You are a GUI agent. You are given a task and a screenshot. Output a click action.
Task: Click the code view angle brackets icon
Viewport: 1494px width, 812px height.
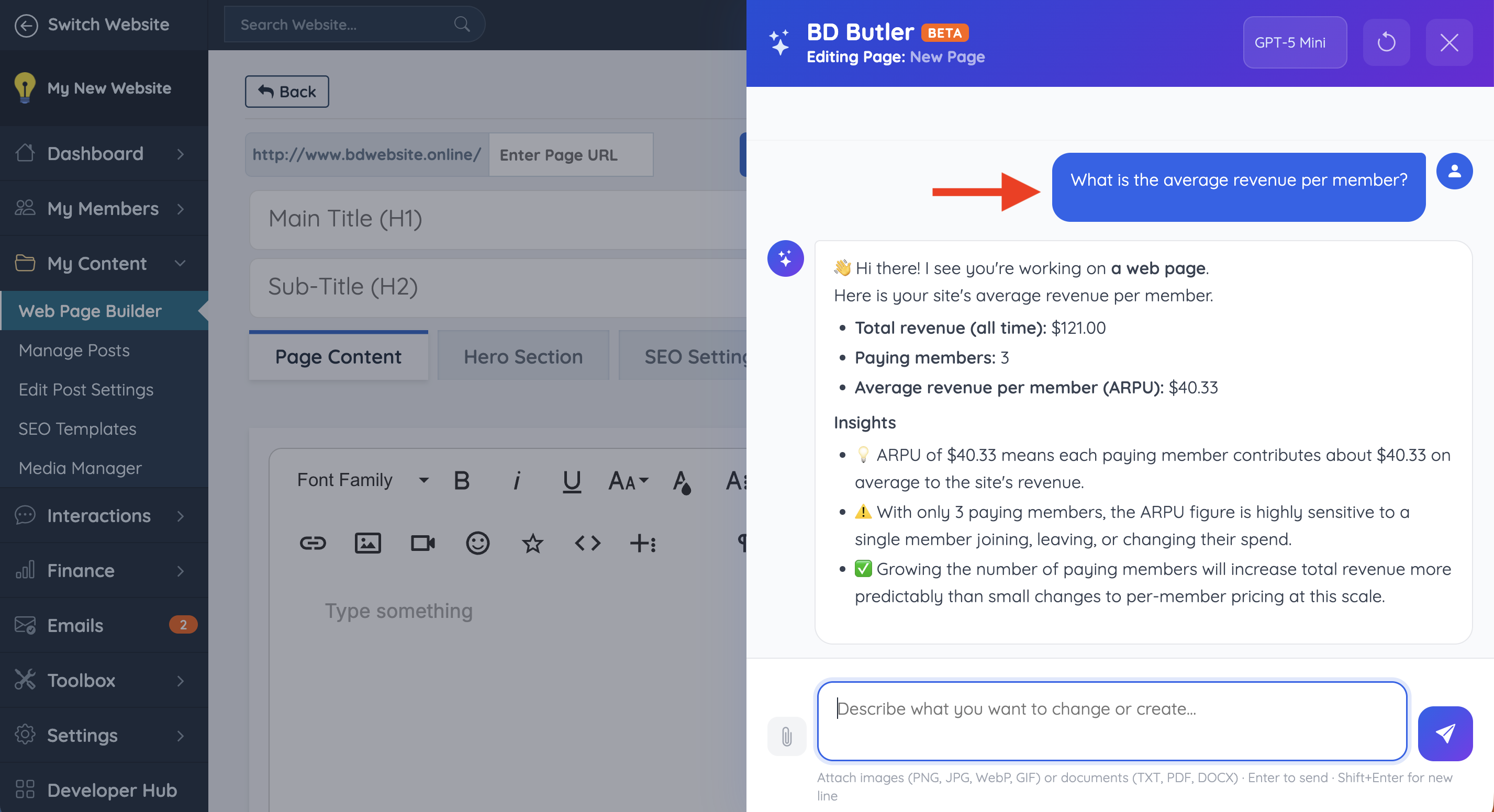(x=587, y=543)
